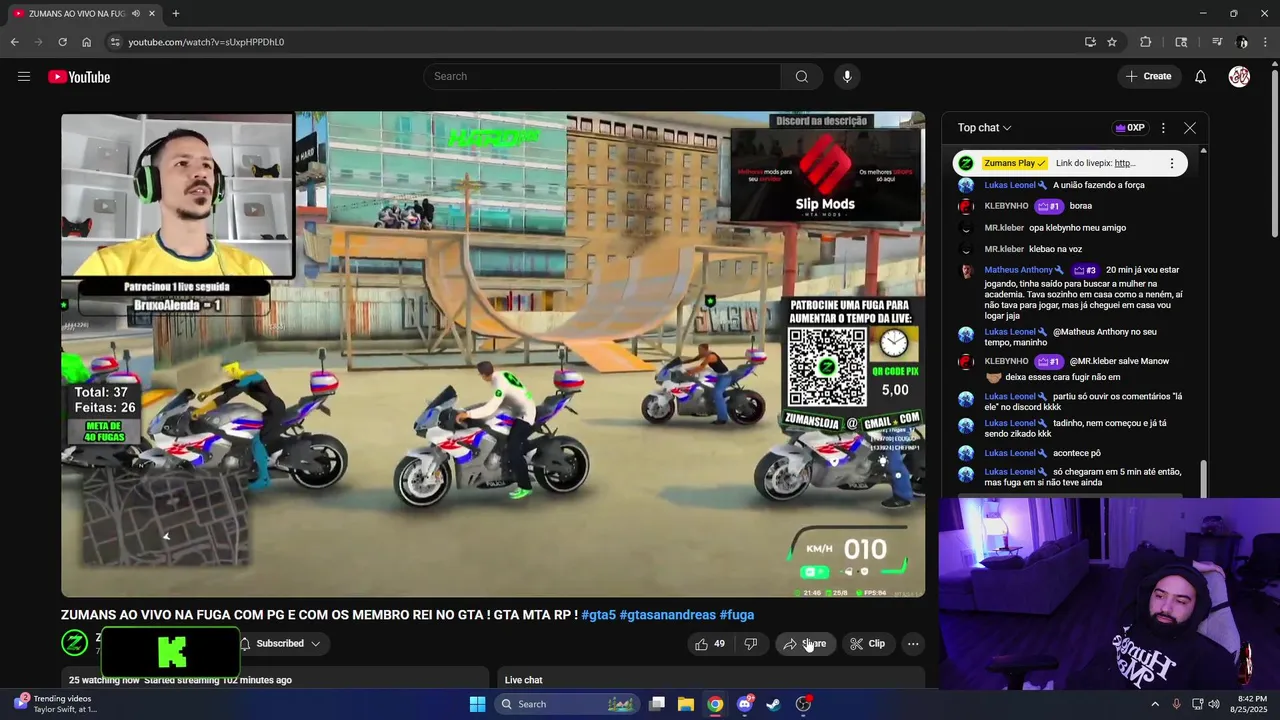View site information icon in address bar
The height and width of the screenshot is (720, 1280).
point(115,42)
